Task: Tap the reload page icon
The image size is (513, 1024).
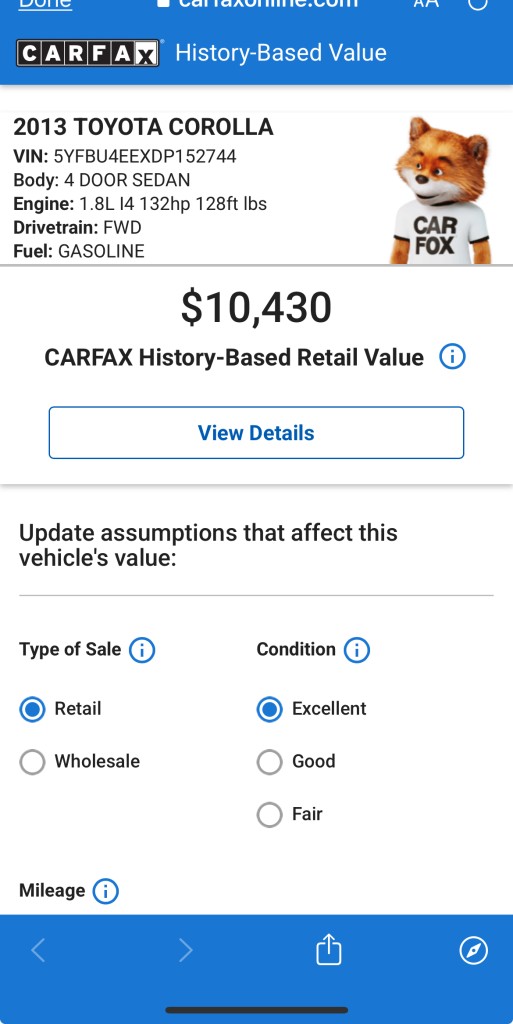Action: (x=478, y=4)
